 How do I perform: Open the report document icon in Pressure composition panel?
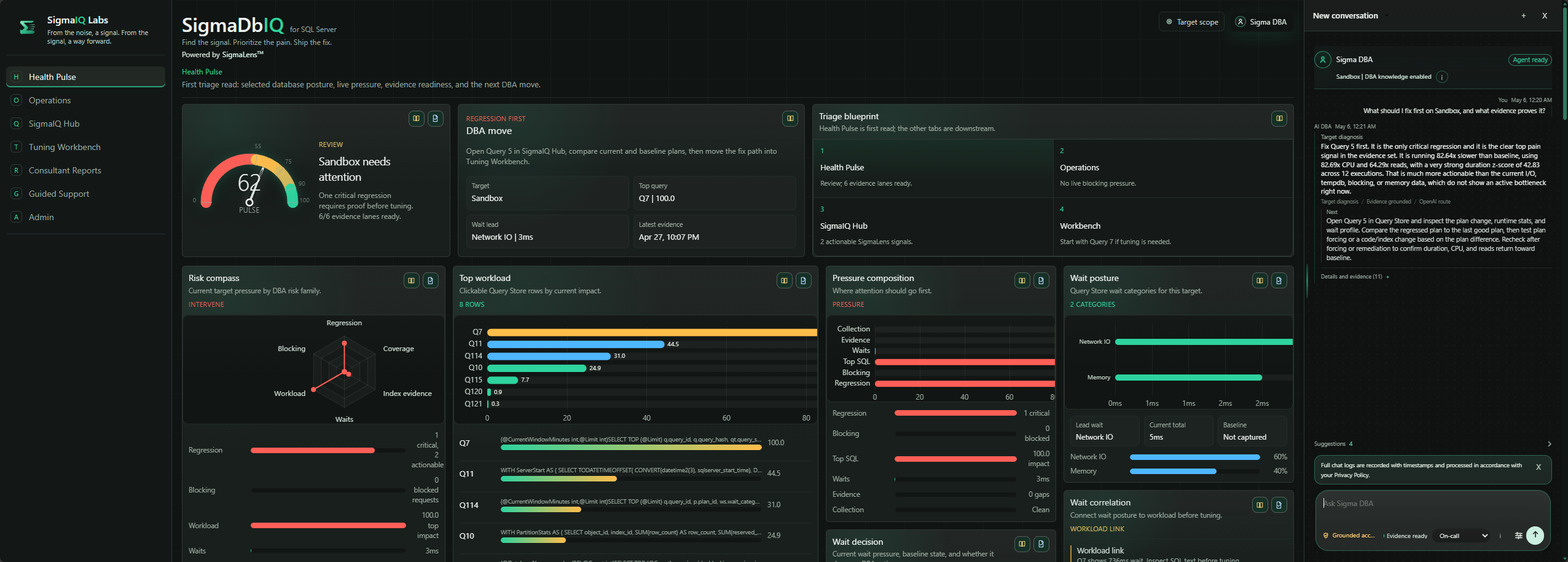(x=1041, y=281)
